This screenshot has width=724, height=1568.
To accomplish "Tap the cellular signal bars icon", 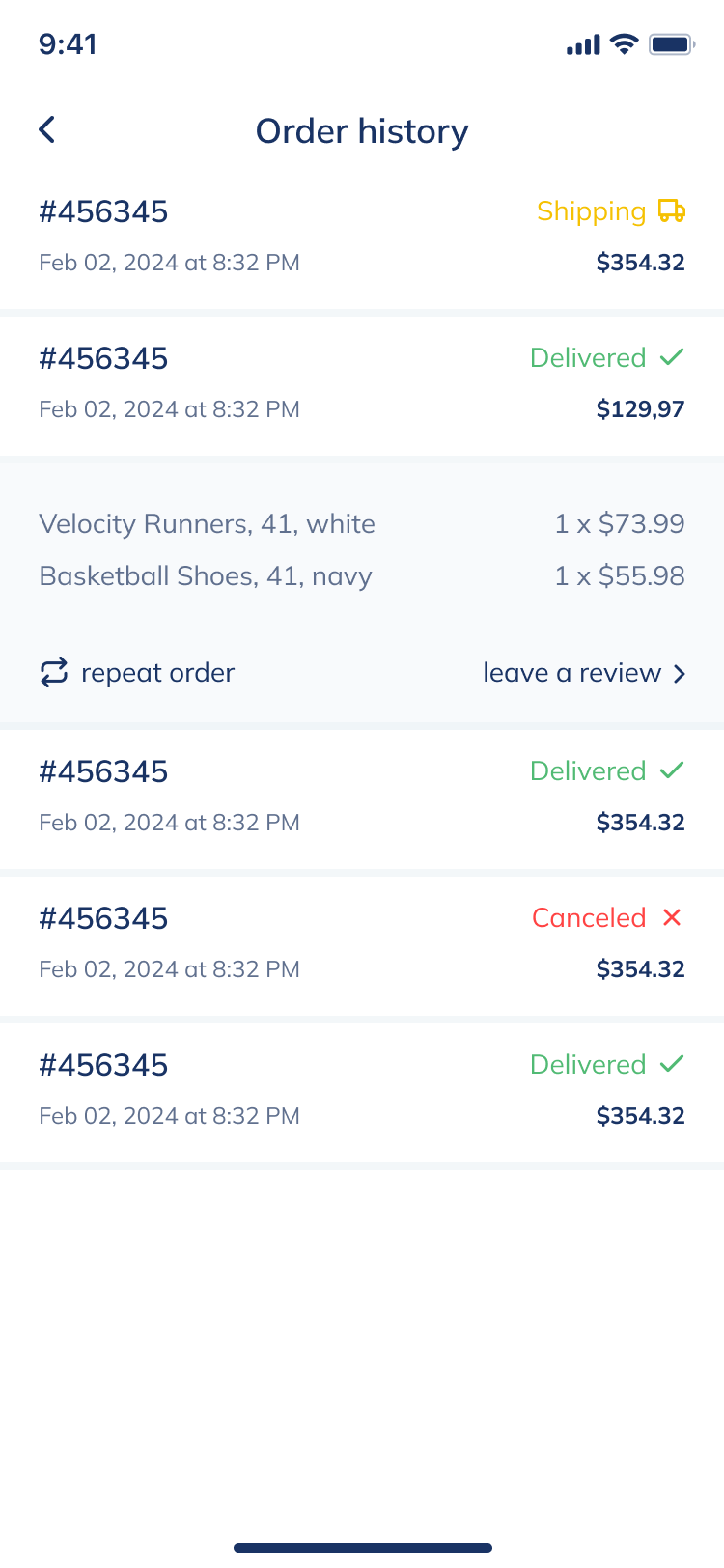I will (x=583, y=44).
